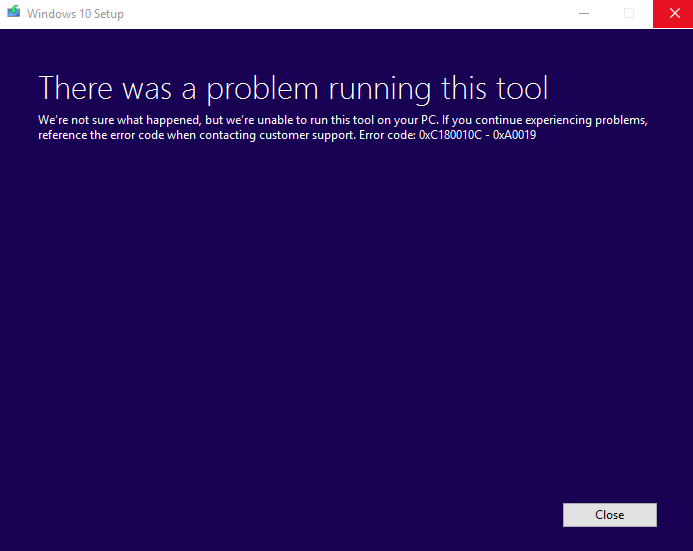Click the Close button in the dialog
This screenshot has height=551, width=693.
coord(609,515)
